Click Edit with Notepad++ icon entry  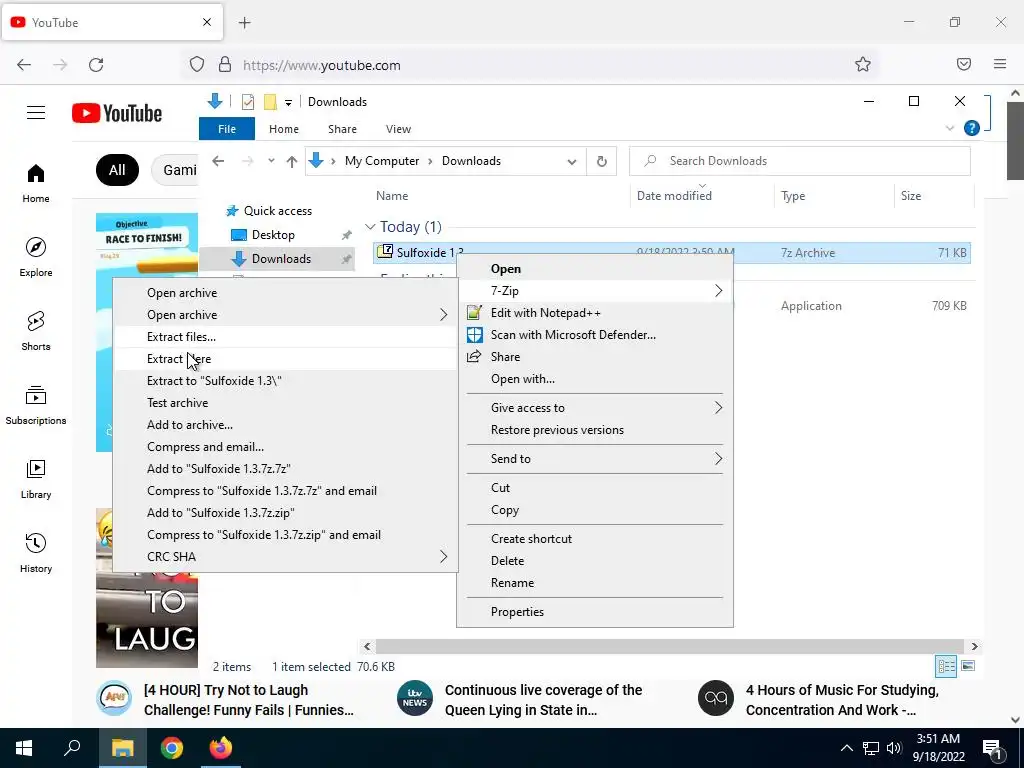475,313
